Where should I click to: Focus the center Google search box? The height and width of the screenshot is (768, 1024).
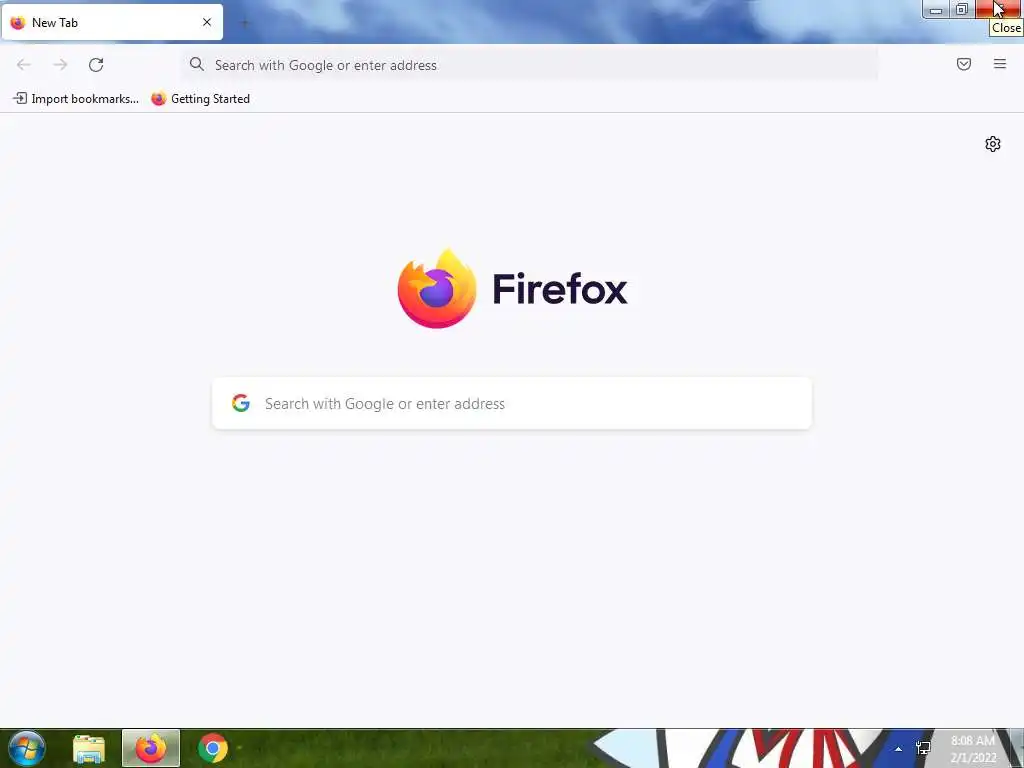click(512, 404)
